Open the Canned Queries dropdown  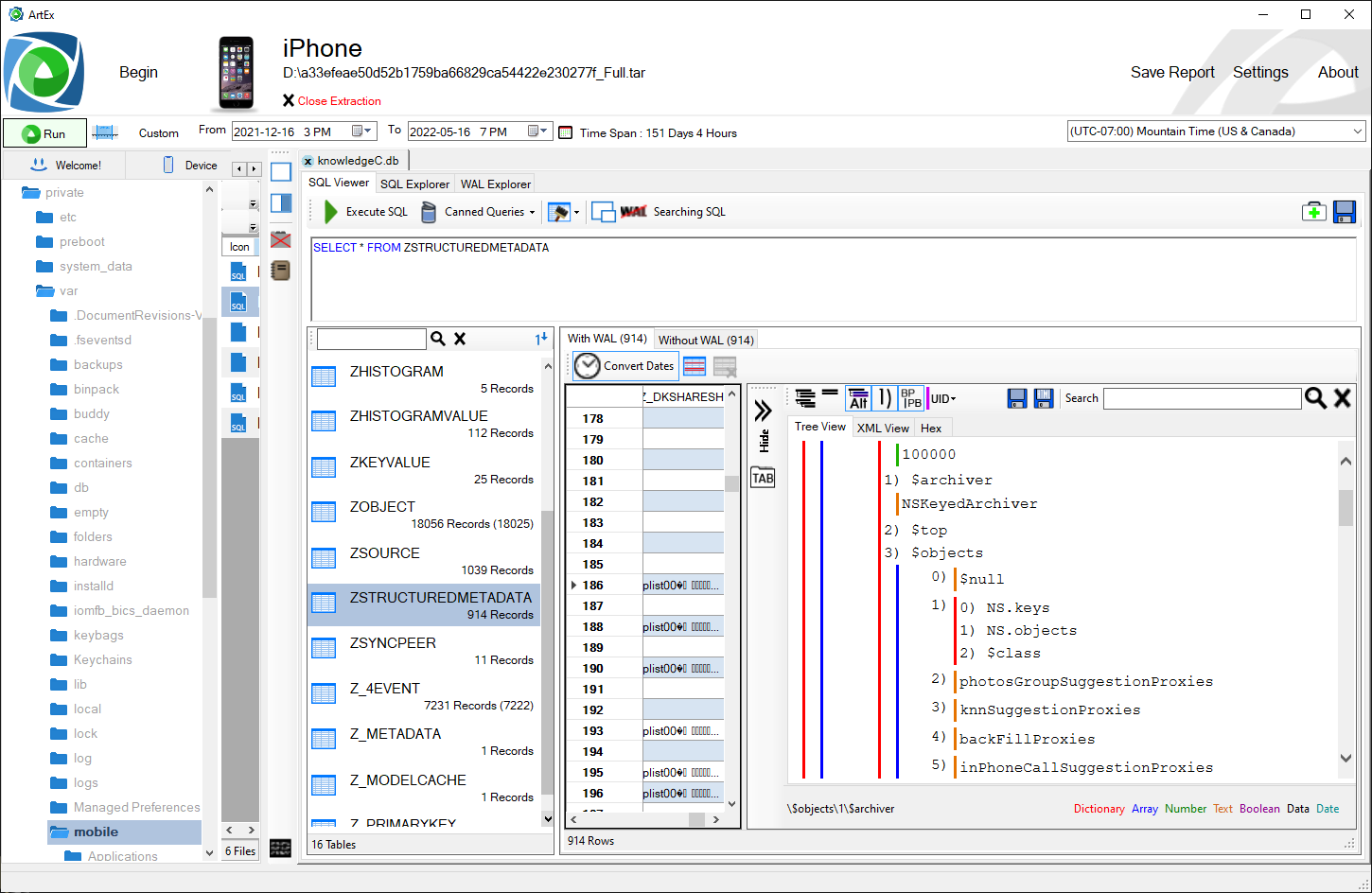[478, 212]
